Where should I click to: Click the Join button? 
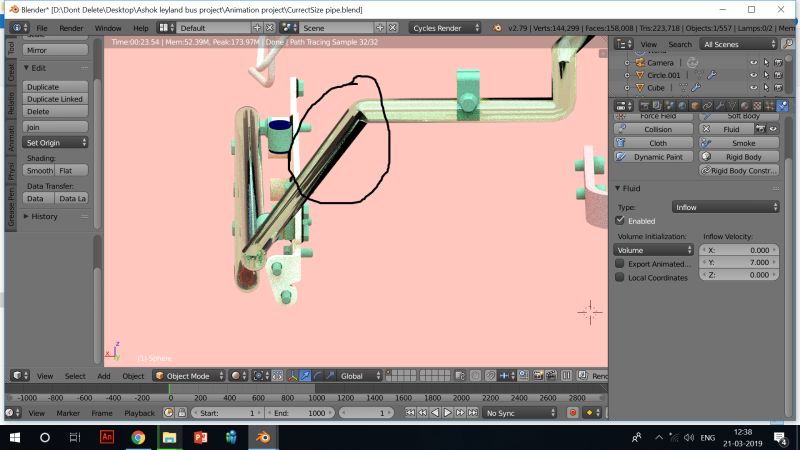pos(55,127)
